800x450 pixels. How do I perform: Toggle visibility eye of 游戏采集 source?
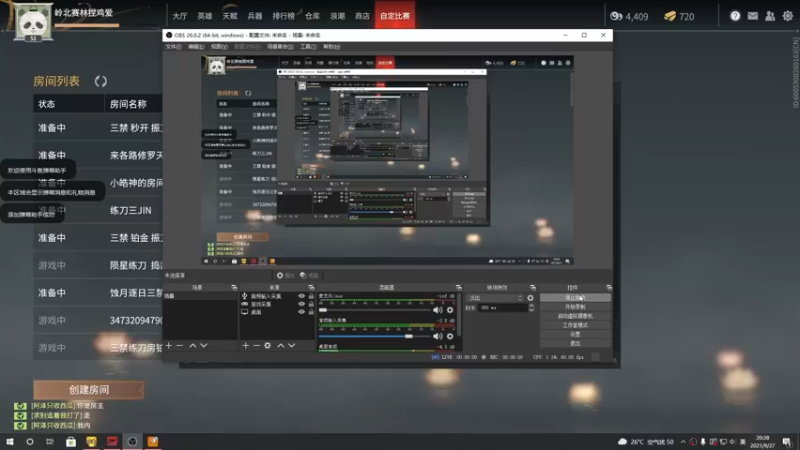point(302,304)
